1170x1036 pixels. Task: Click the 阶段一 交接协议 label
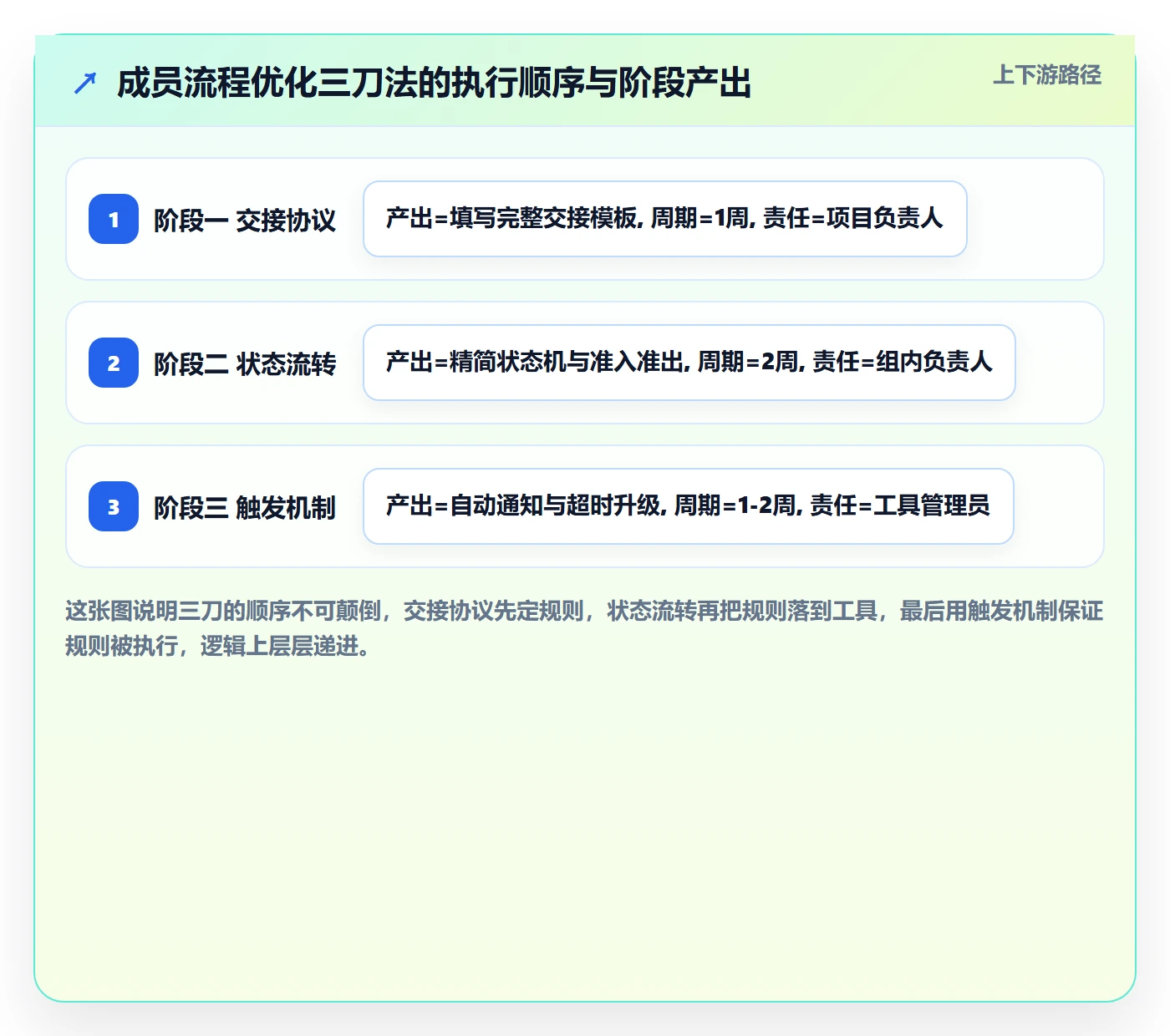(245, 220)
